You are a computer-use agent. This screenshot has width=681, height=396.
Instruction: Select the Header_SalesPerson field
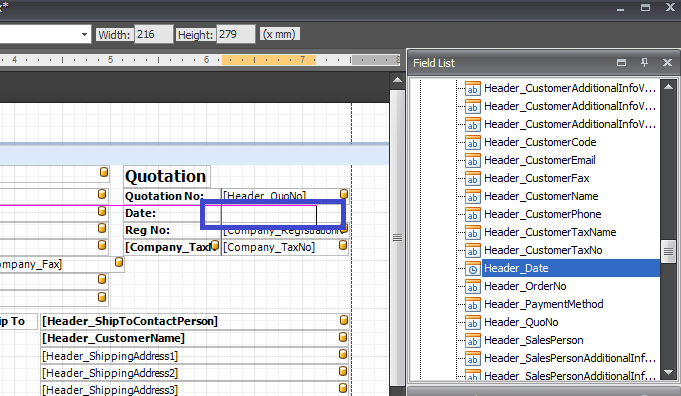[x=533, y=340]
